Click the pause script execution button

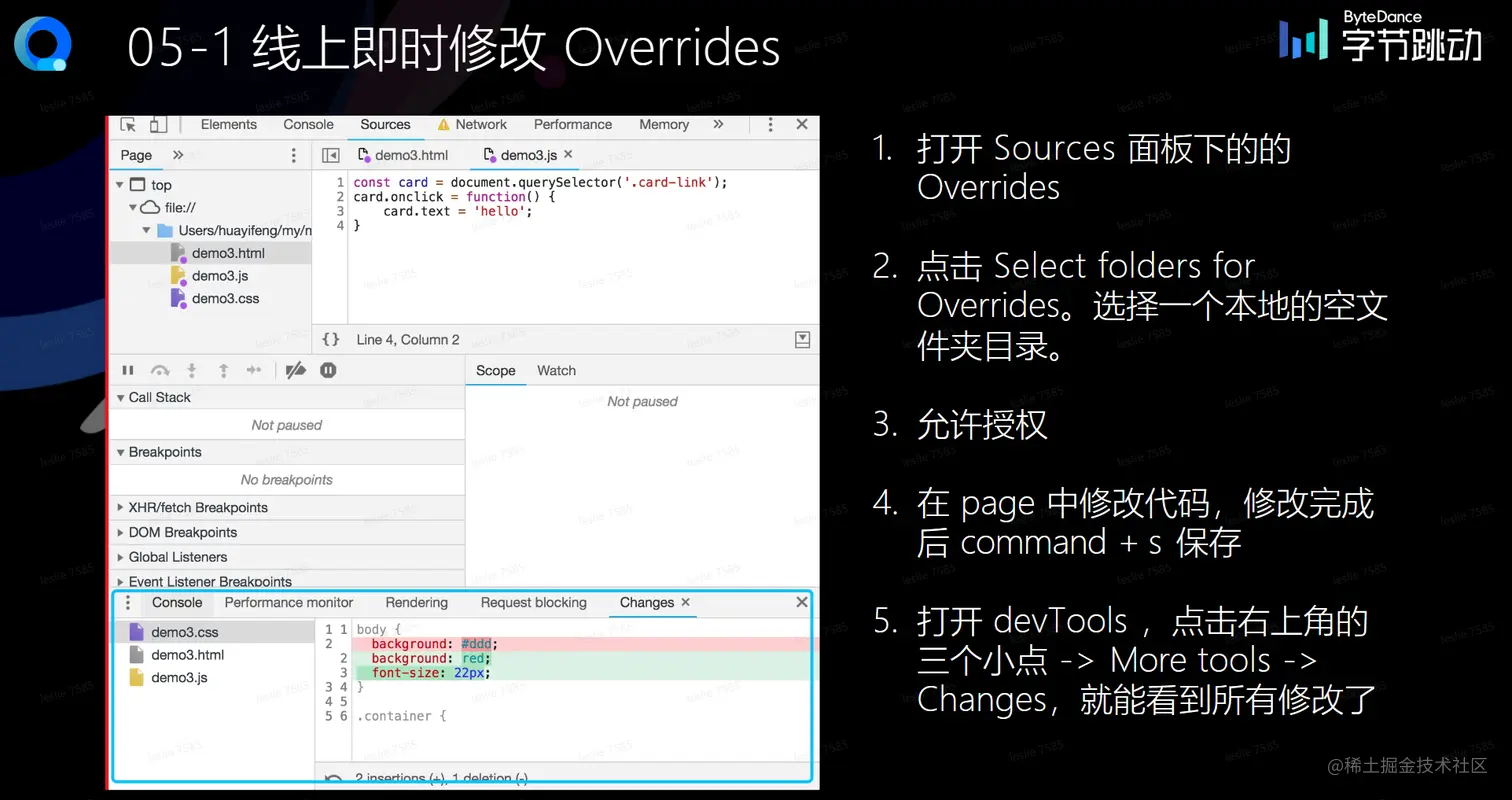click(128, 370)
